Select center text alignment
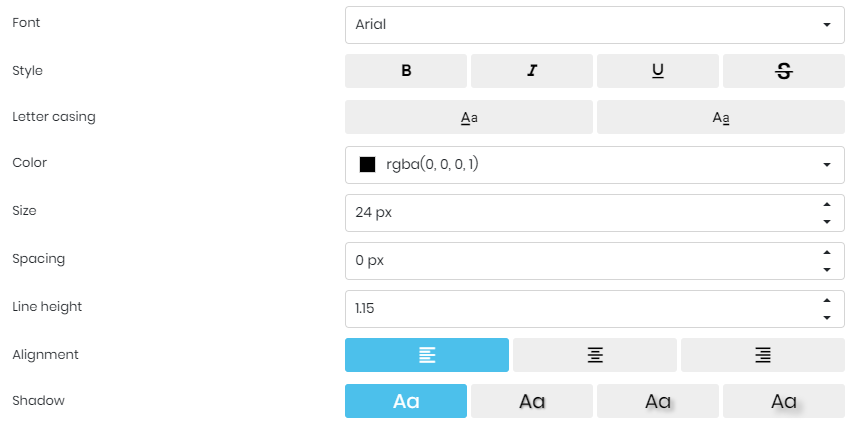The width and height of the screenshot is (855, 426). tap(595, 354)
